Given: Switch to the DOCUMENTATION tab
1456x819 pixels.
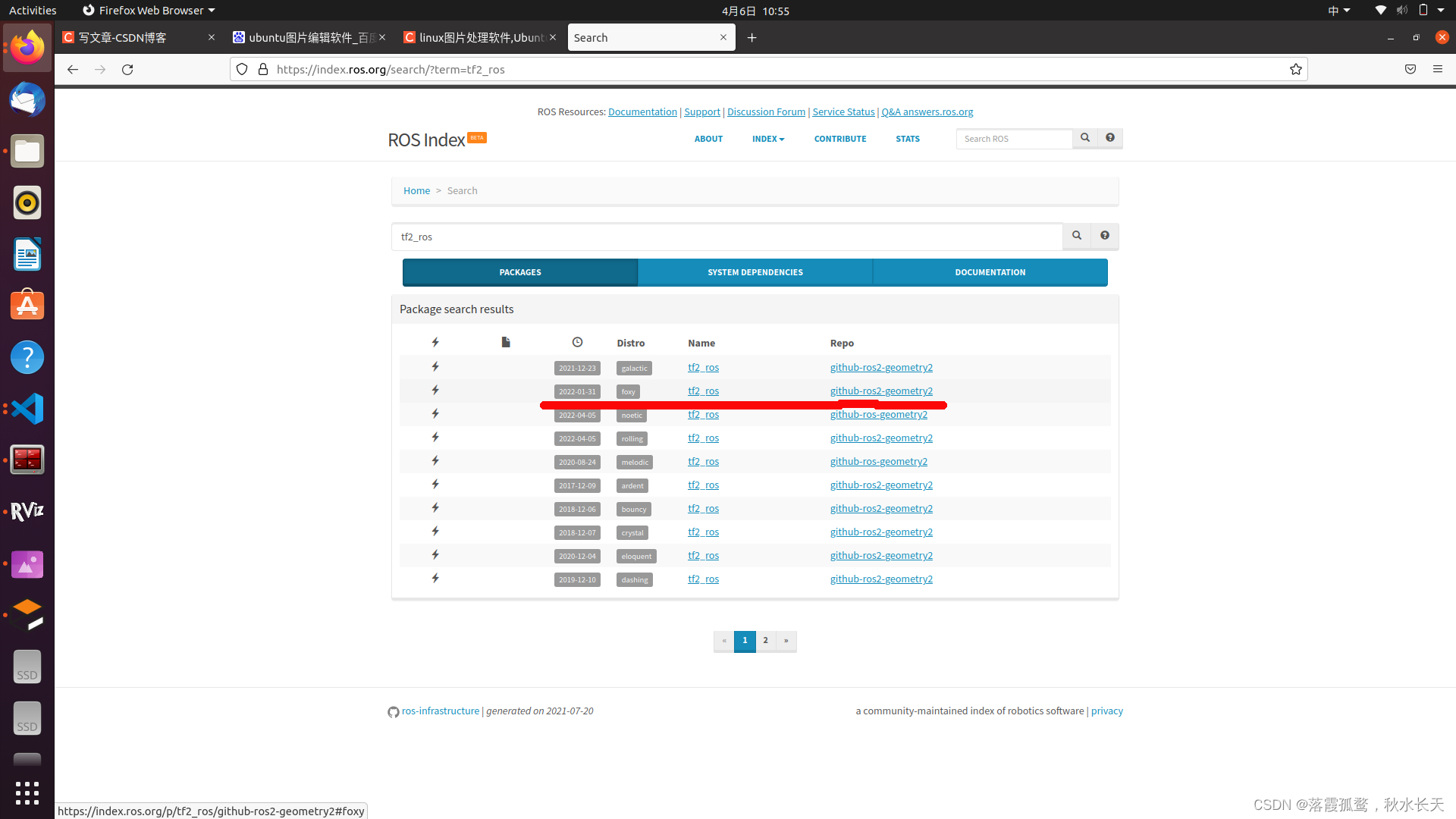Looking at the screenshot, I should [990, 272].
